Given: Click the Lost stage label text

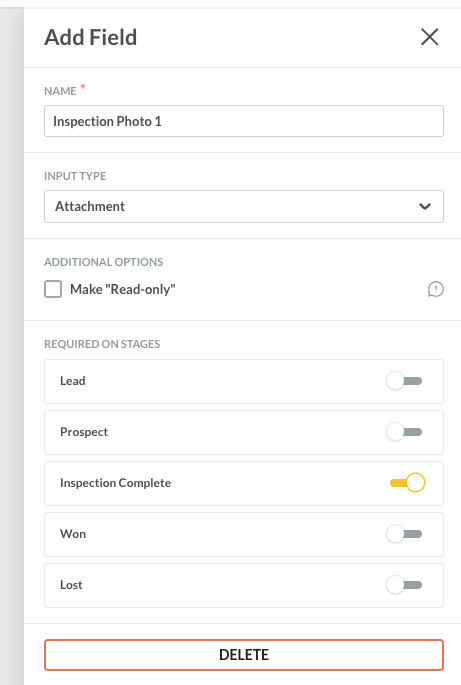Looking at the screenshot, I should tap(71, 585).
